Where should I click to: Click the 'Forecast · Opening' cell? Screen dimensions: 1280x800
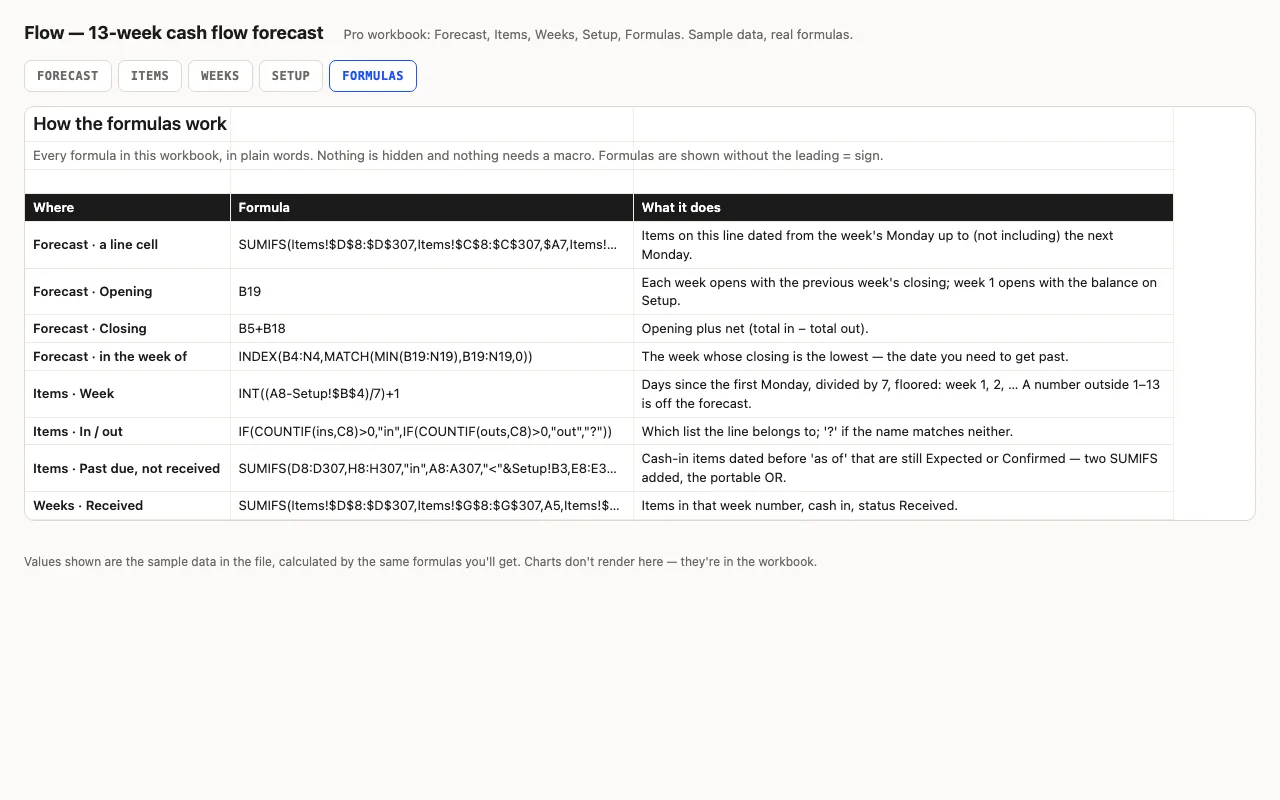pyautogui.click(x=128, y=292)
